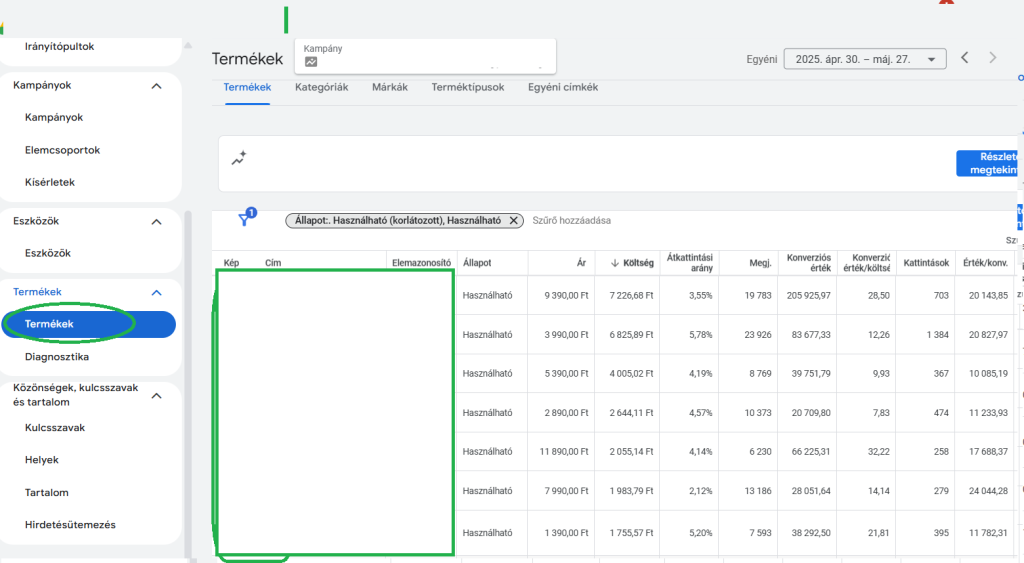Collapse Közönségek, kulcsszavak és tartalom section
This screenshot has height=563, width=1024.
pos(156,395)
